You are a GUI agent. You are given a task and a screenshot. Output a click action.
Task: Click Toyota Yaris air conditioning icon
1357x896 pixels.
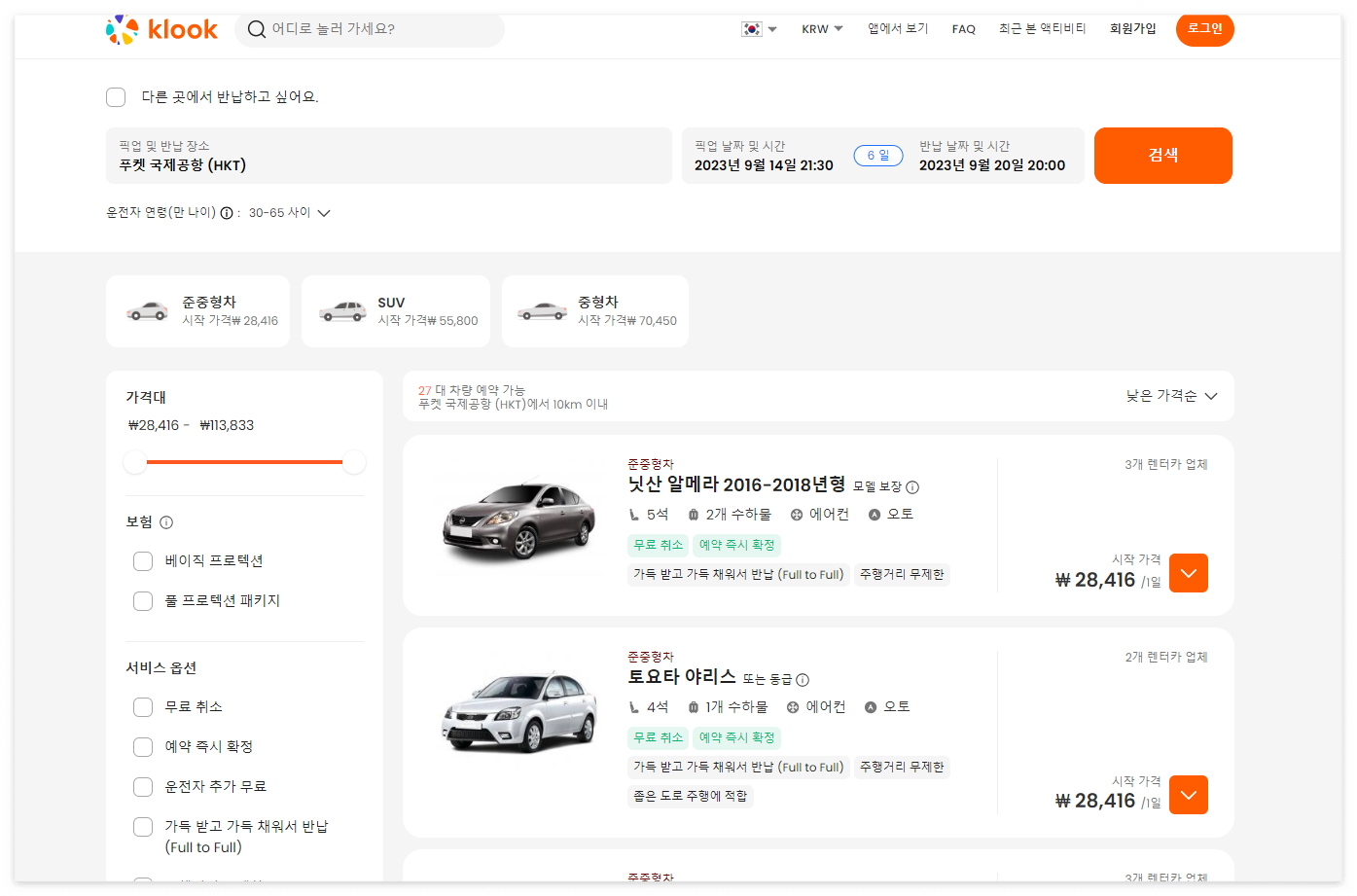793,707
